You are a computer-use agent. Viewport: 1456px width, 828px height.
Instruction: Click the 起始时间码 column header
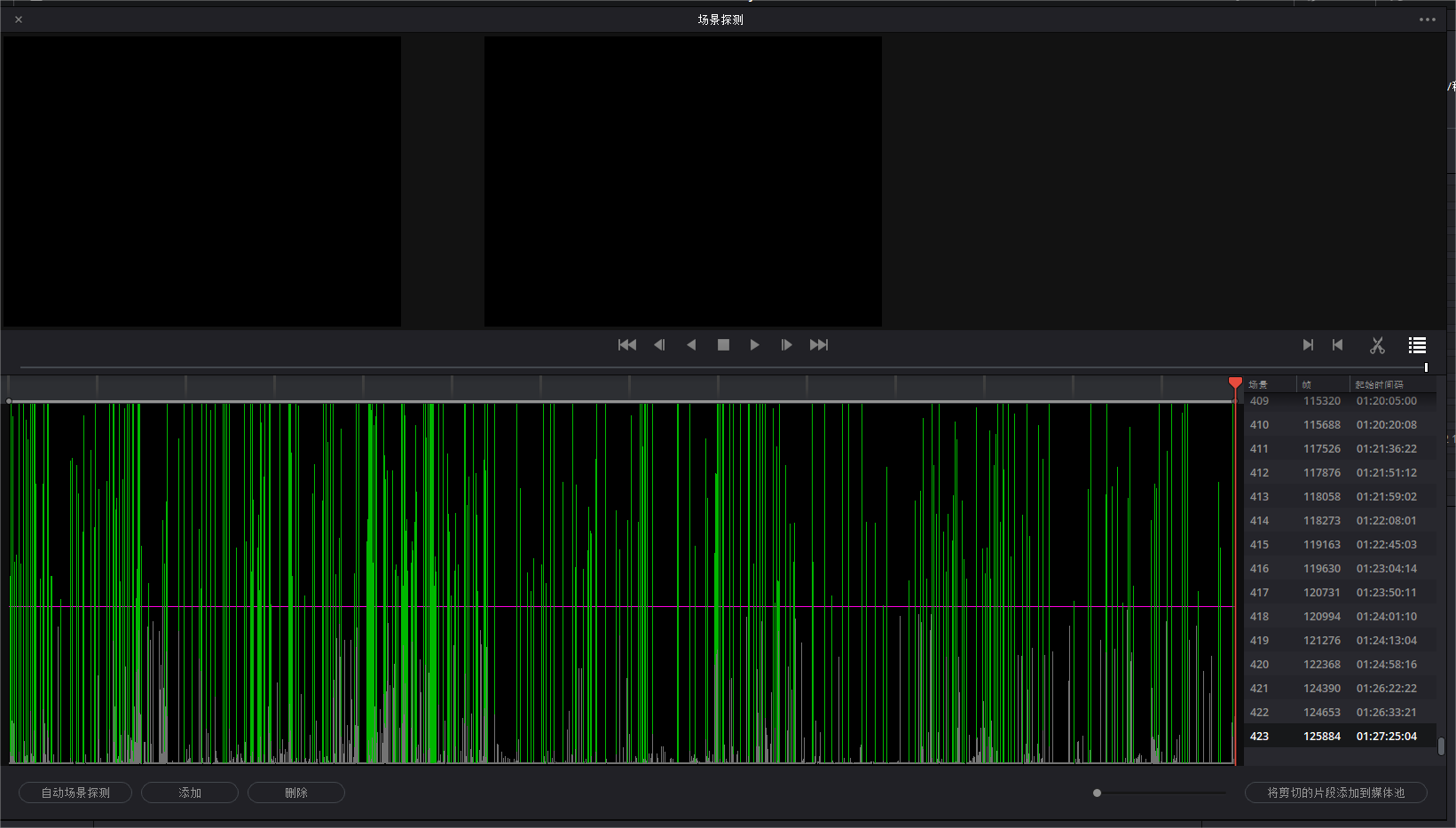[1379, 384]
